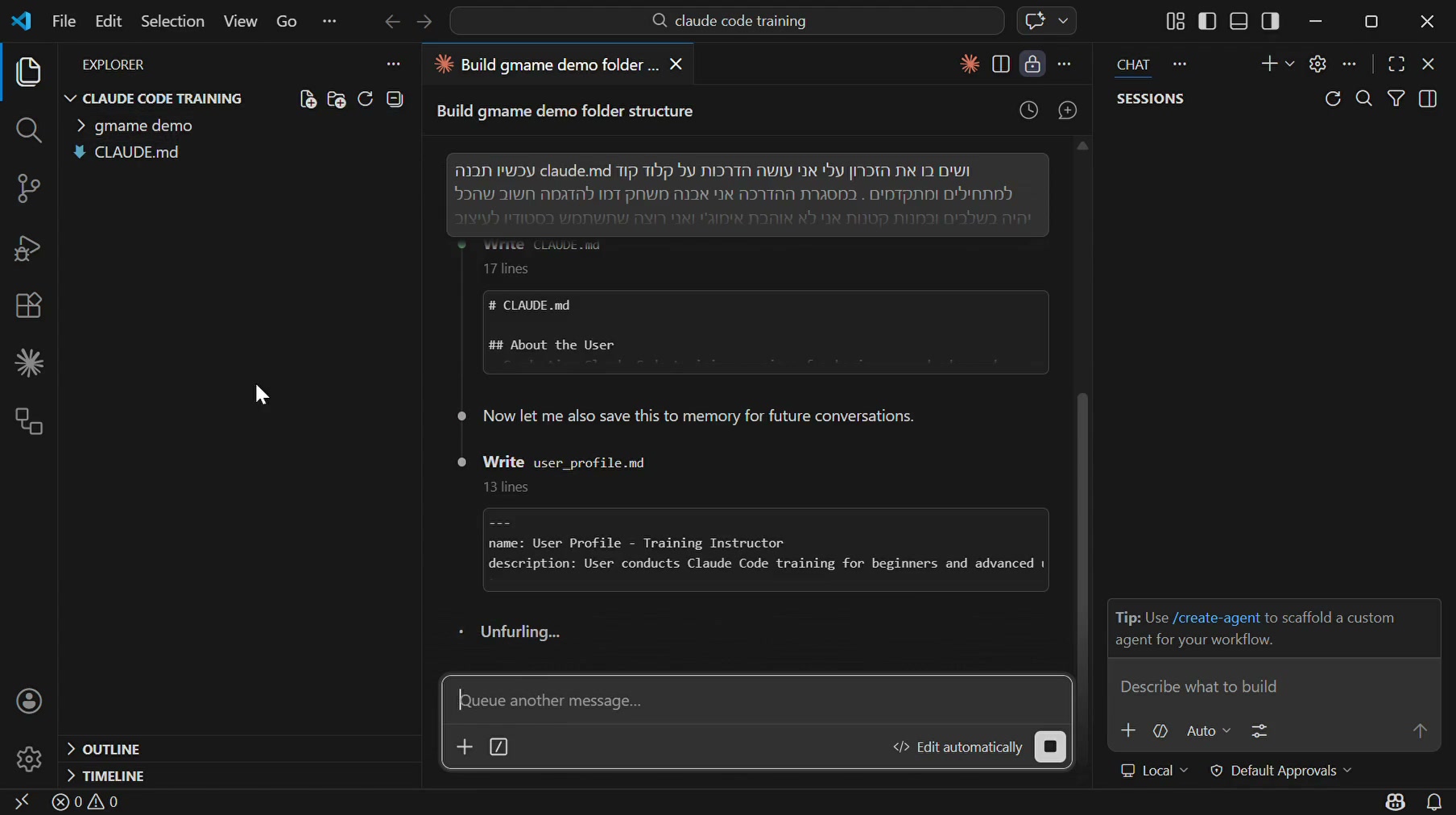
Task: Open Claude Code from editor title bar
Action: (x=970, y=64)
